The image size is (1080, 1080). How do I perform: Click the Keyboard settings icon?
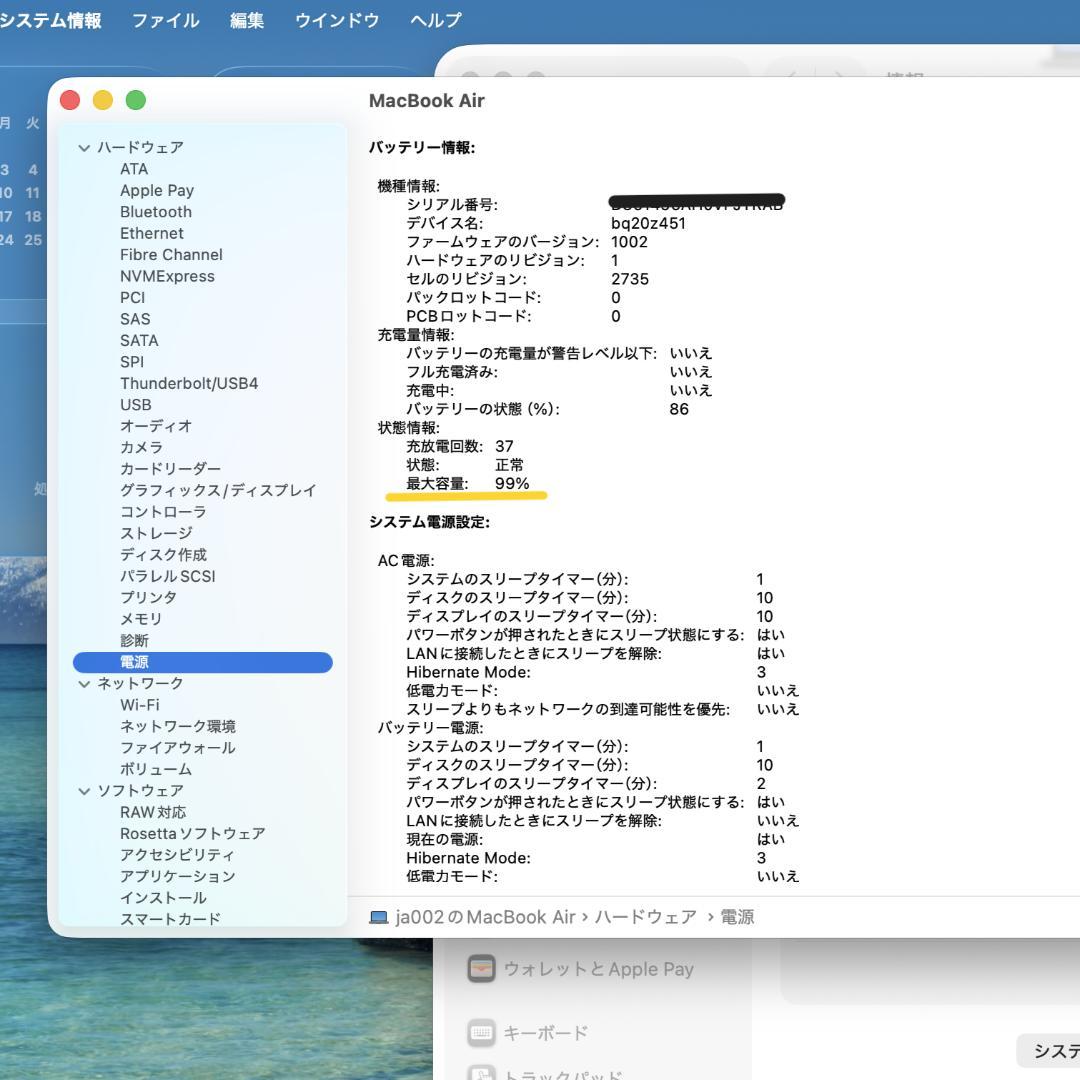tap(481, 1032)
